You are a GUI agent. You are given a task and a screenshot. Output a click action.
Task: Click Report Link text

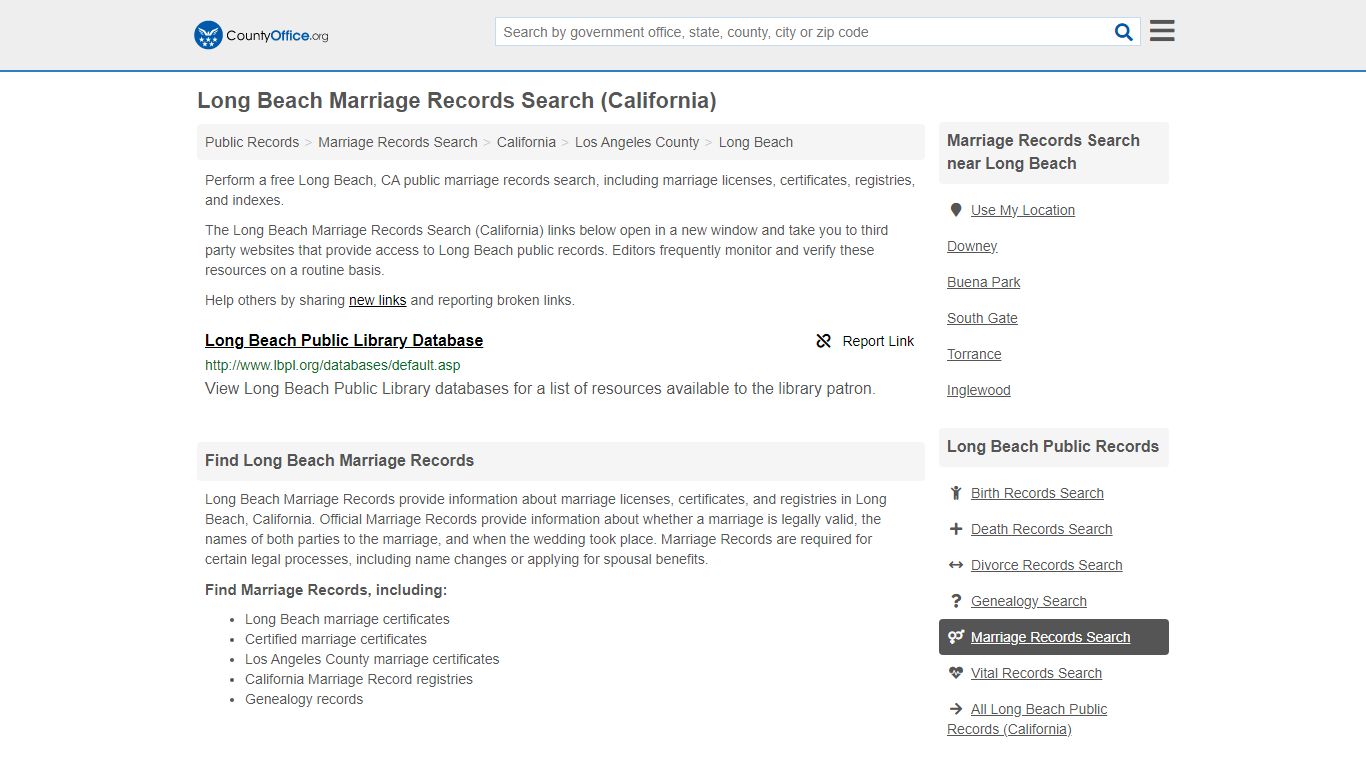[878, 341]
